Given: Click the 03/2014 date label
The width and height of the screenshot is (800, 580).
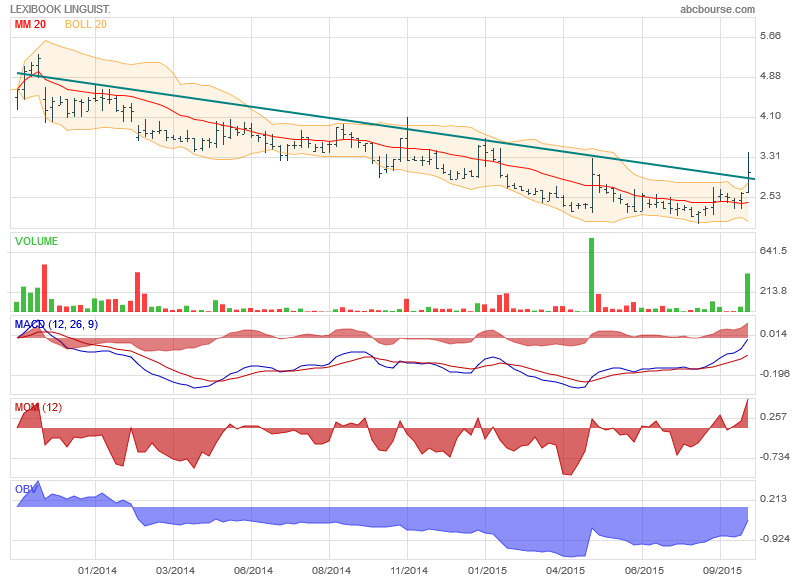Looking at the screenshot, I should (x=175, y=571).
